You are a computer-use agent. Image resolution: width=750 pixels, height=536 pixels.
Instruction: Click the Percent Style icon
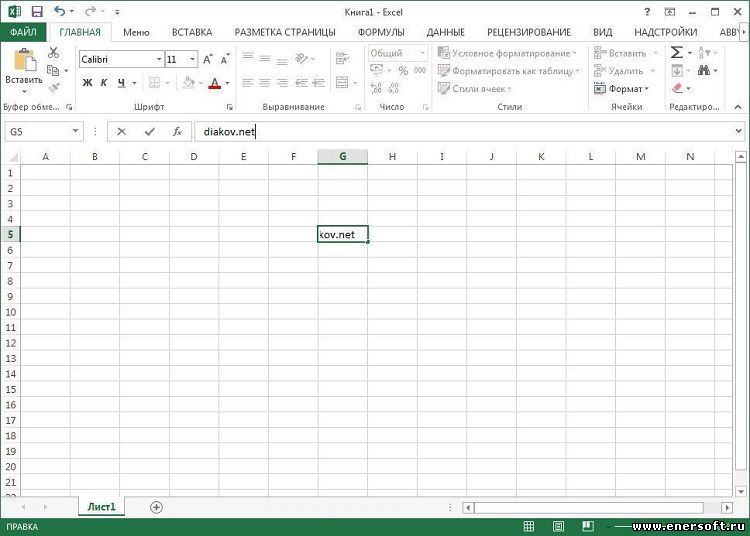[403, 71]
